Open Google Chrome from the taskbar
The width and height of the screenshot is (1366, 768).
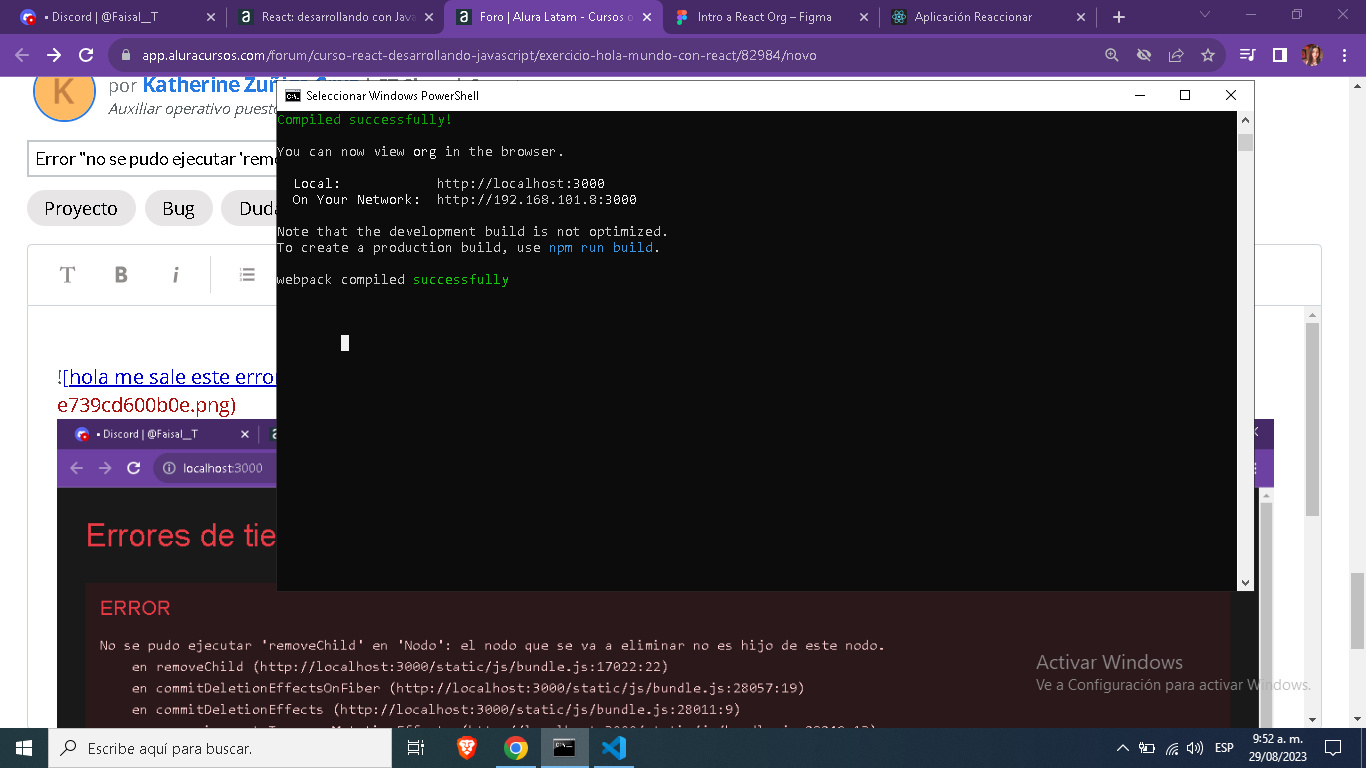pyautogui.click(x=516, y=748)
